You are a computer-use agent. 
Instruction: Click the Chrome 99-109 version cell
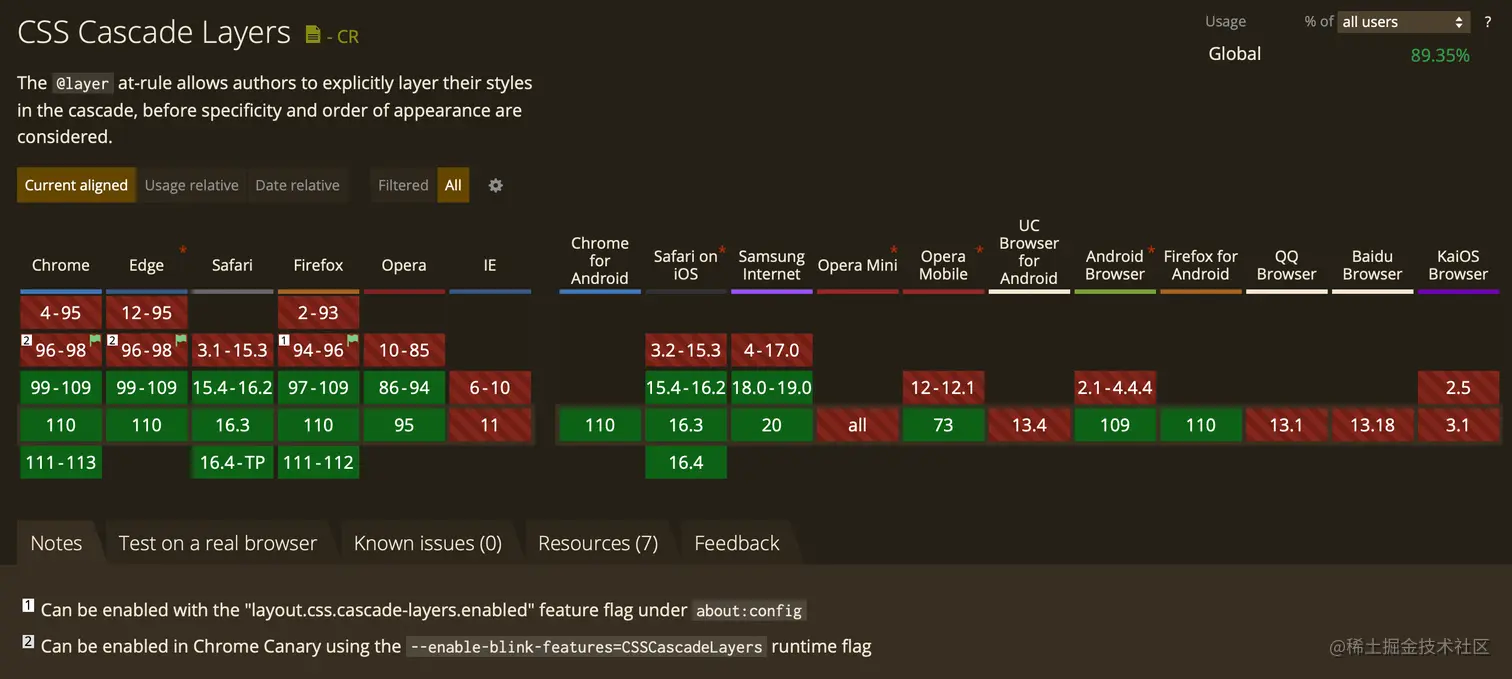tap(61, 388)
